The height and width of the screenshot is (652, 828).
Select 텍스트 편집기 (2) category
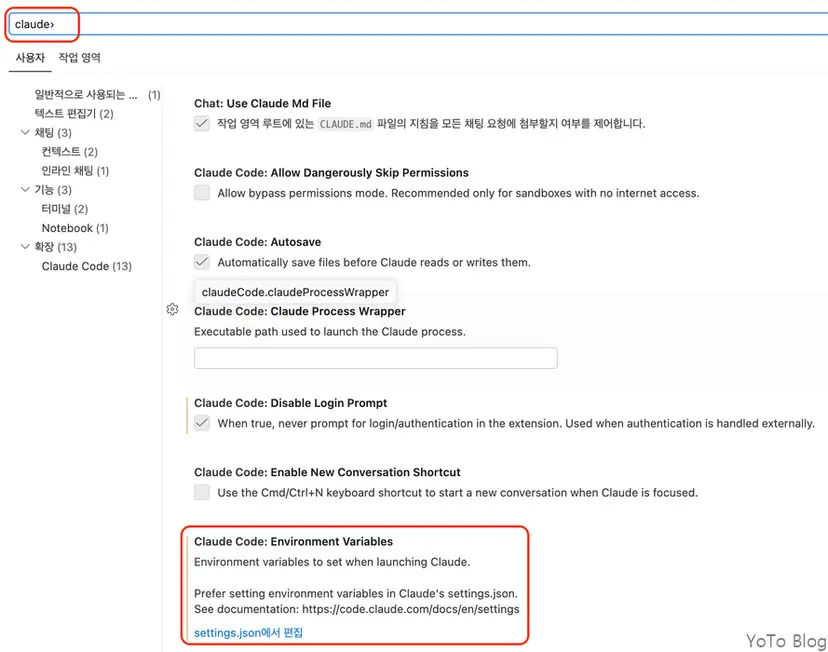pyautogui.click(x=74, y=114)
